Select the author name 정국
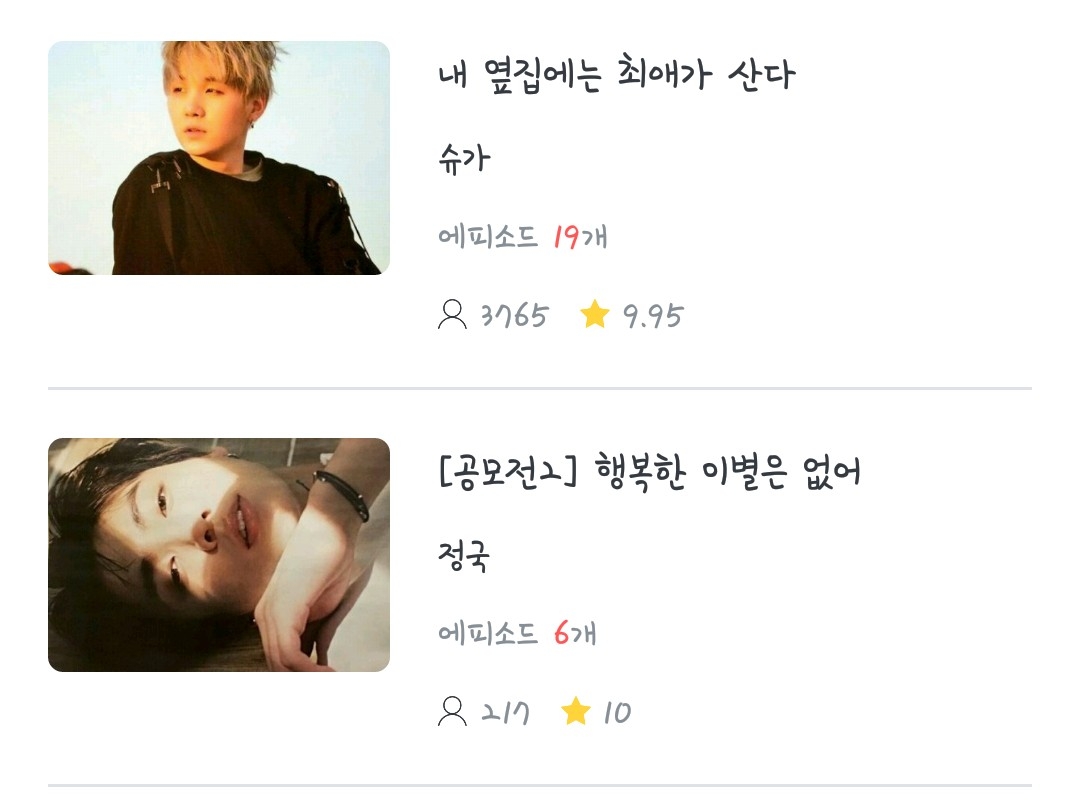Viewport: 1080px width, 810px height. [x=464, y=555]
